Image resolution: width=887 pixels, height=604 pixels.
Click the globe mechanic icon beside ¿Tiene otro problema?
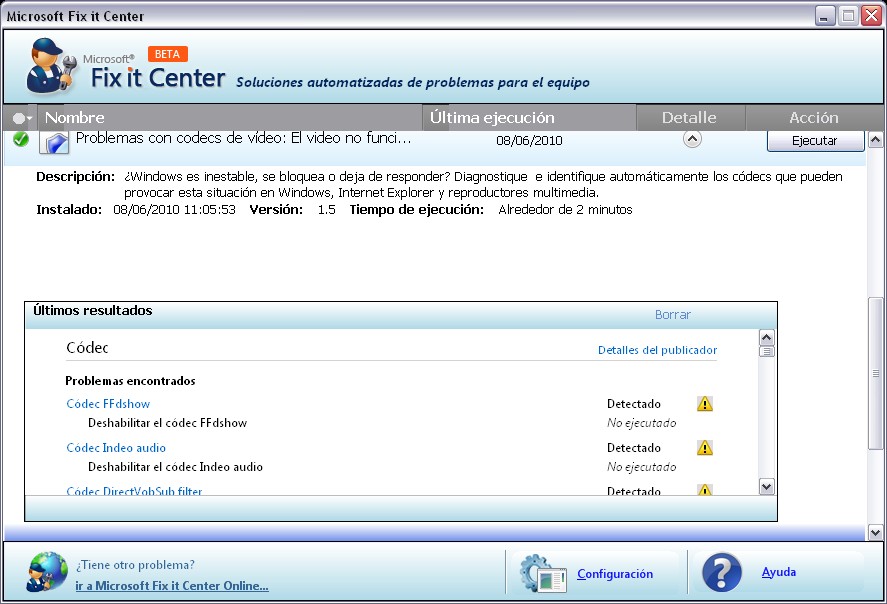tap(47, 572)
